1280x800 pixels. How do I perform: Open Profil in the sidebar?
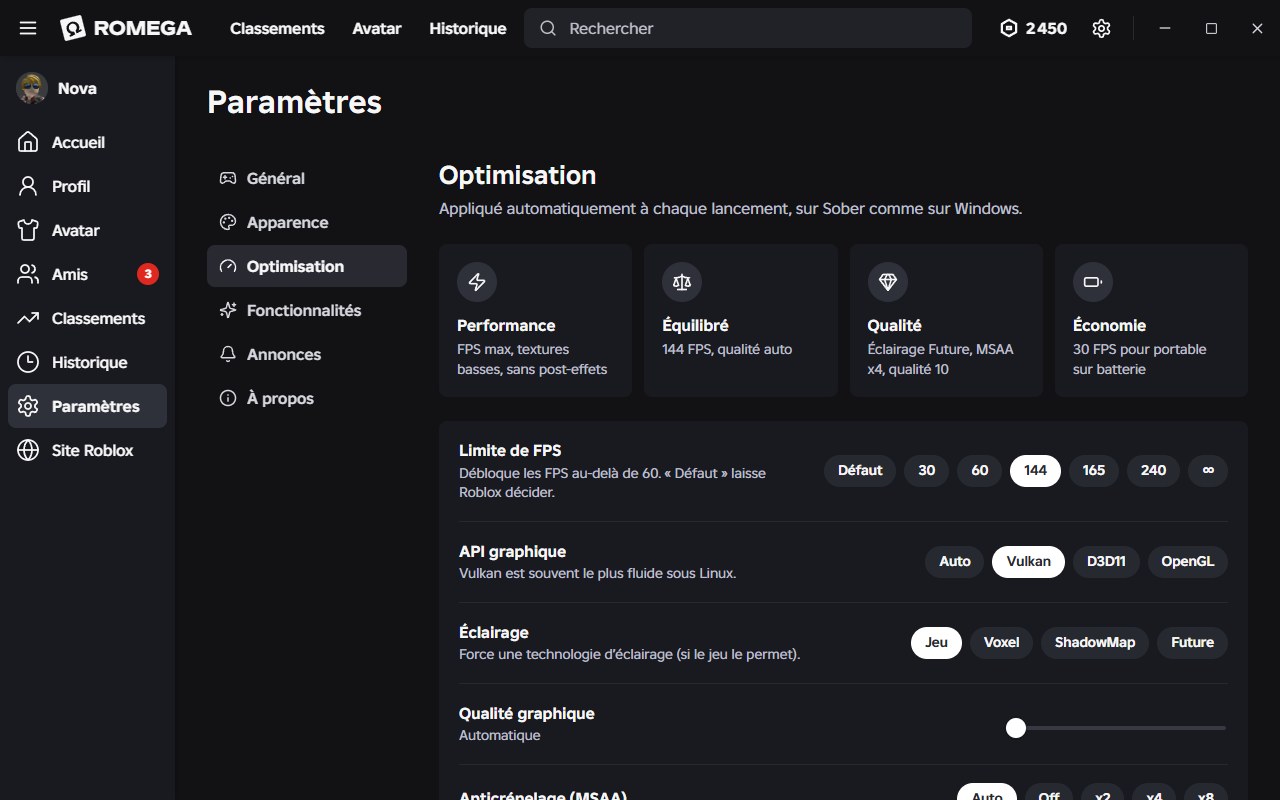pyautogui.click(x=87, y=186)
